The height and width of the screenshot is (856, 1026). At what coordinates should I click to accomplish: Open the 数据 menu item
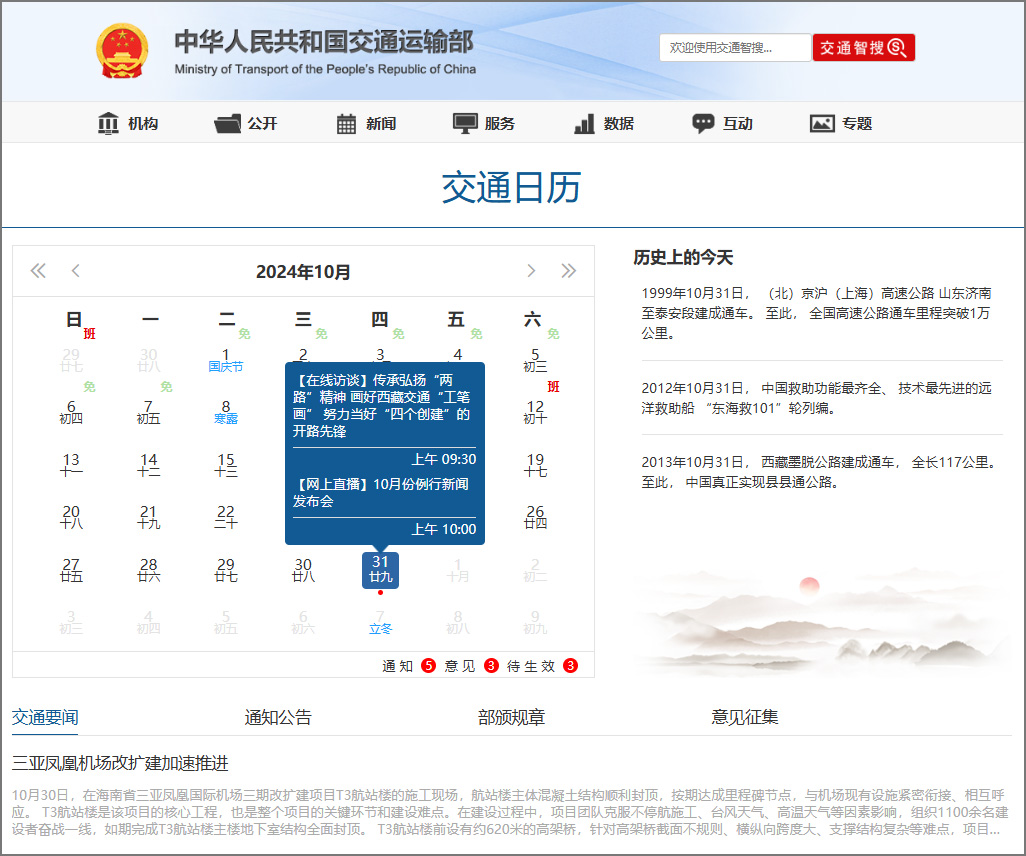[x=619, y=123]
